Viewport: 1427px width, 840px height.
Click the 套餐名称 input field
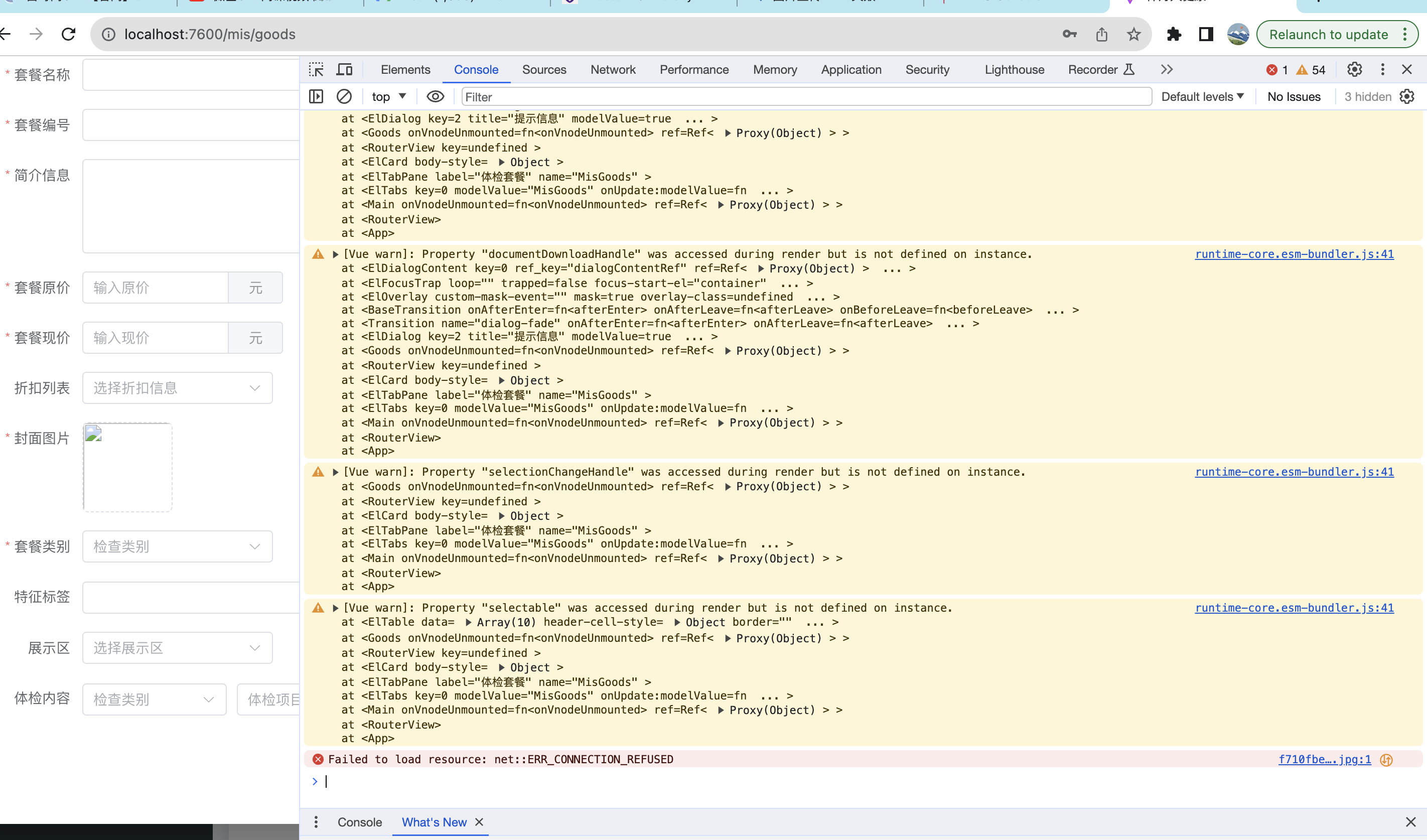(191, 75)
